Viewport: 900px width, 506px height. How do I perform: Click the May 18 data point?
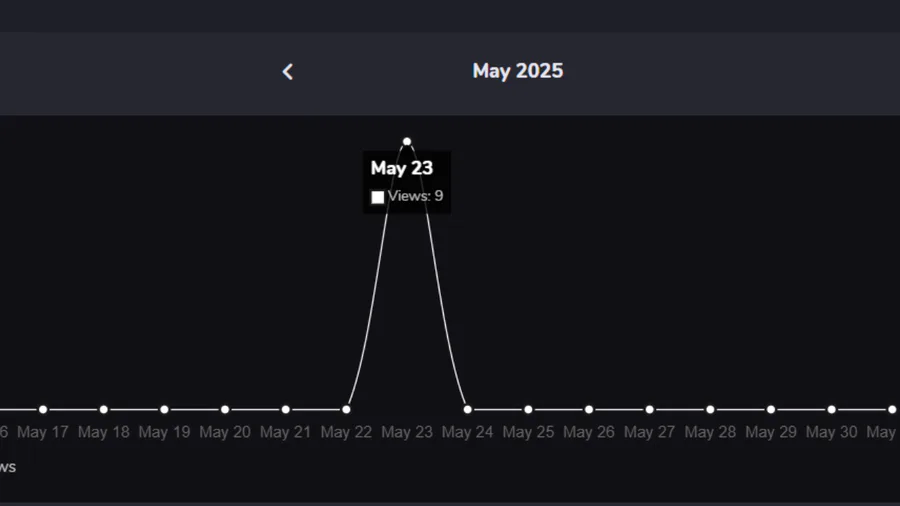pyautogui.click(x=104, y=409)
